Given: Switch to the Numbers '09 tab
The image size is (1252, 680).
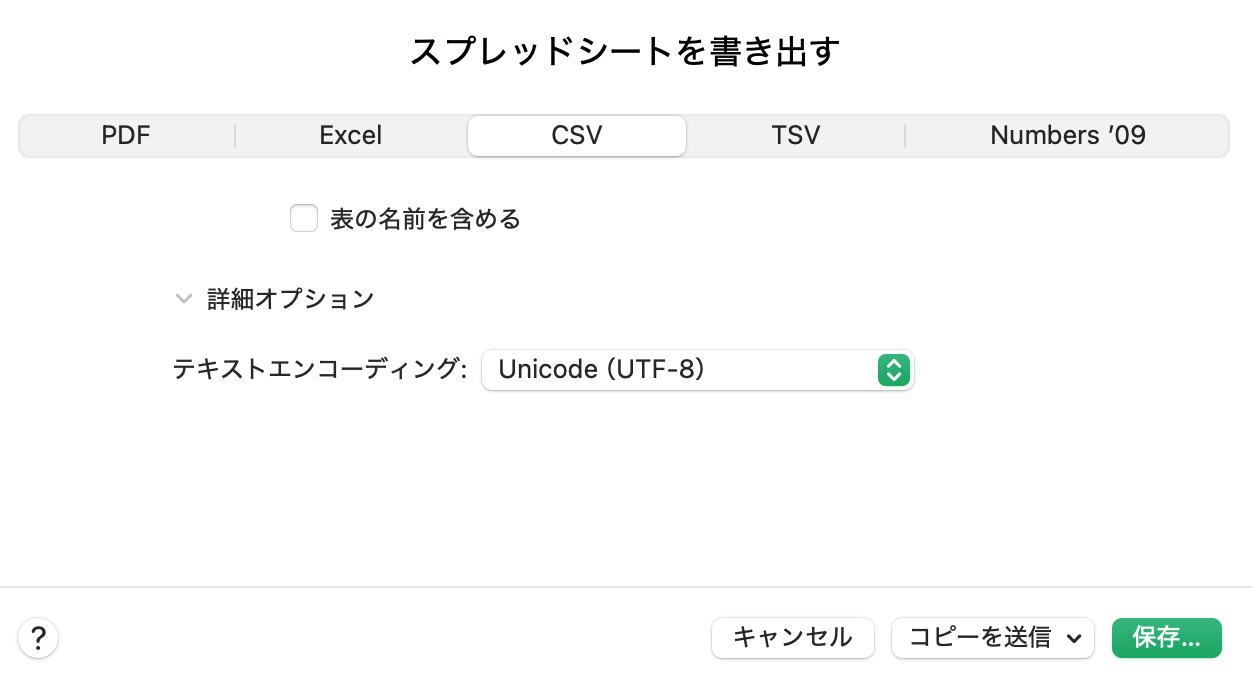Looking at the screenshot, I should click(1067, 136).
